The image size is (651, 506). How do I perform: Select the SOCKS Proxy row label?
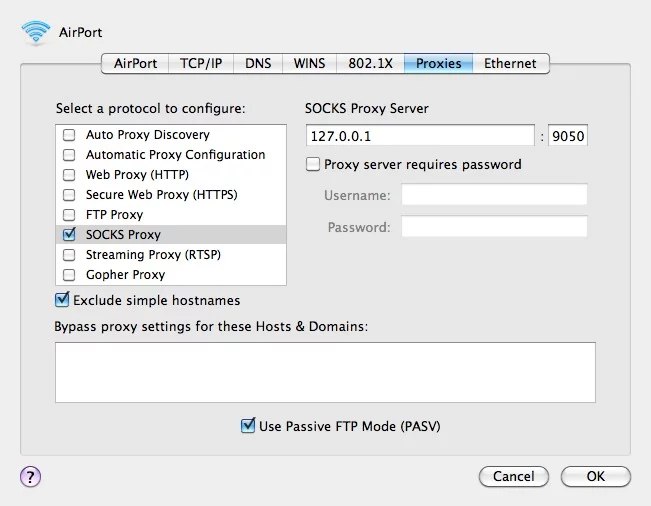pyautogui.click(x=123, y=235)
